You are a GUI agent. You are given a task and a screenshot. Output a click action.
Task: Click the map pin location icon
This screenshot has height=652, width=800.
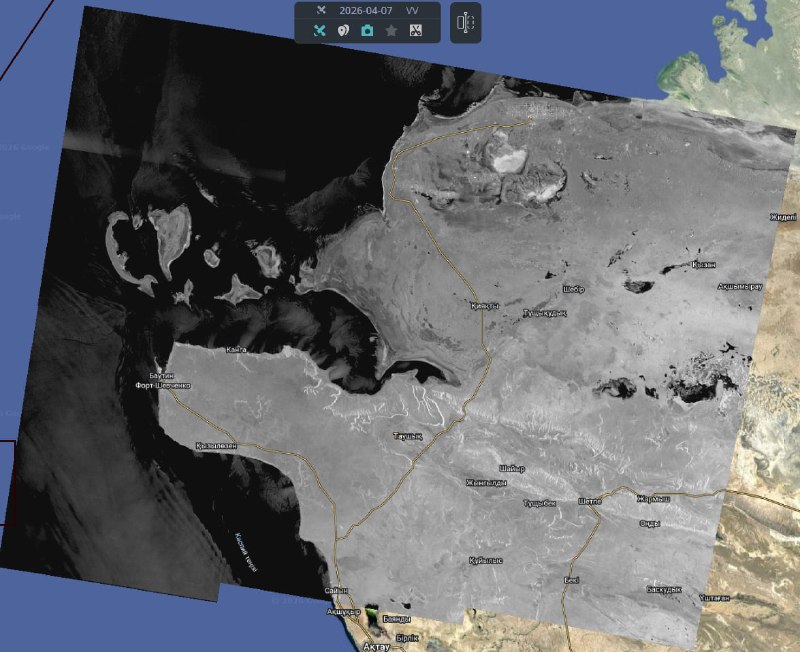(343, 31)
